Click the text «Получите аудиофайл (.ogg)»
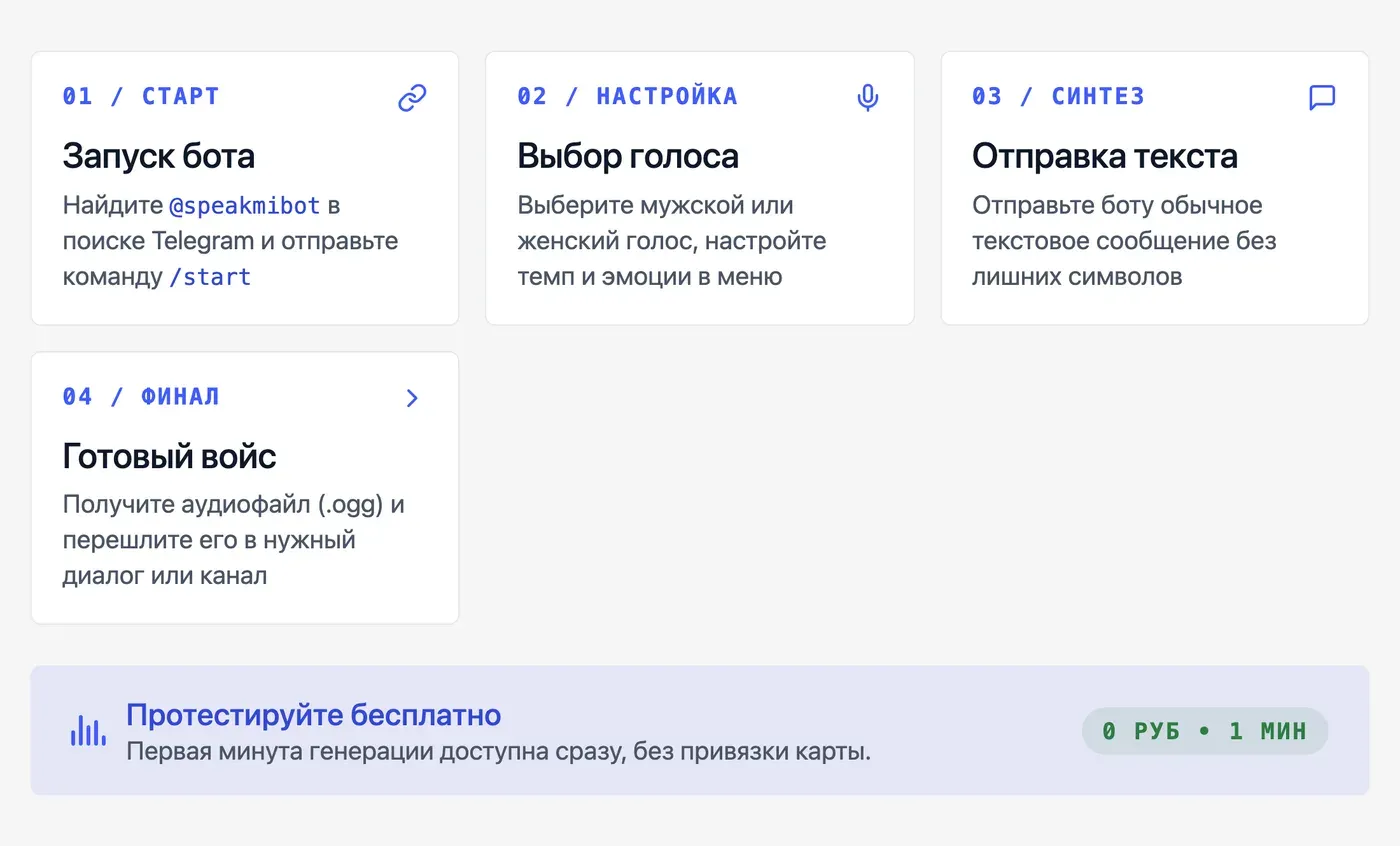Image resolution: width=1400 pixels, height=846 pixels. point(223,505)
